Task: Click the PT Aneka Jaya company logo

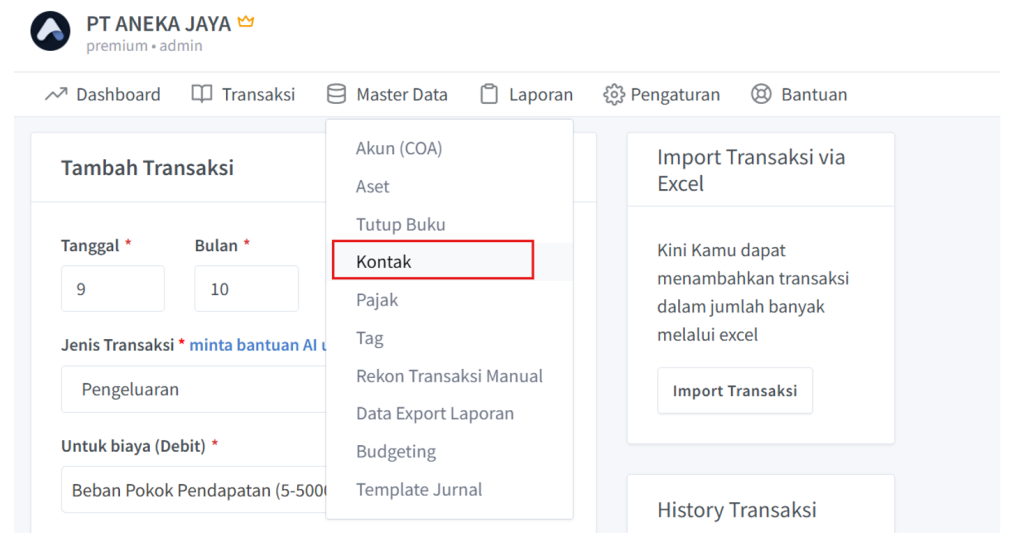Action: (x=50, y=32)
